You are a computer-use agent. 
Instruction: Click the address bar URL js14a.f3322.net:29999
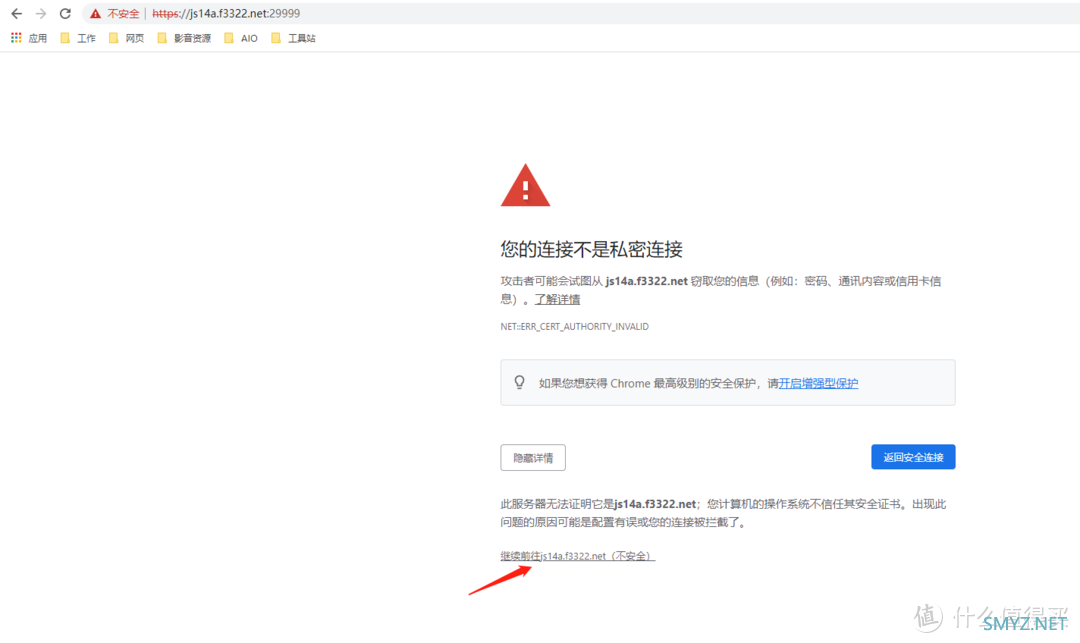tap(226, 13)
